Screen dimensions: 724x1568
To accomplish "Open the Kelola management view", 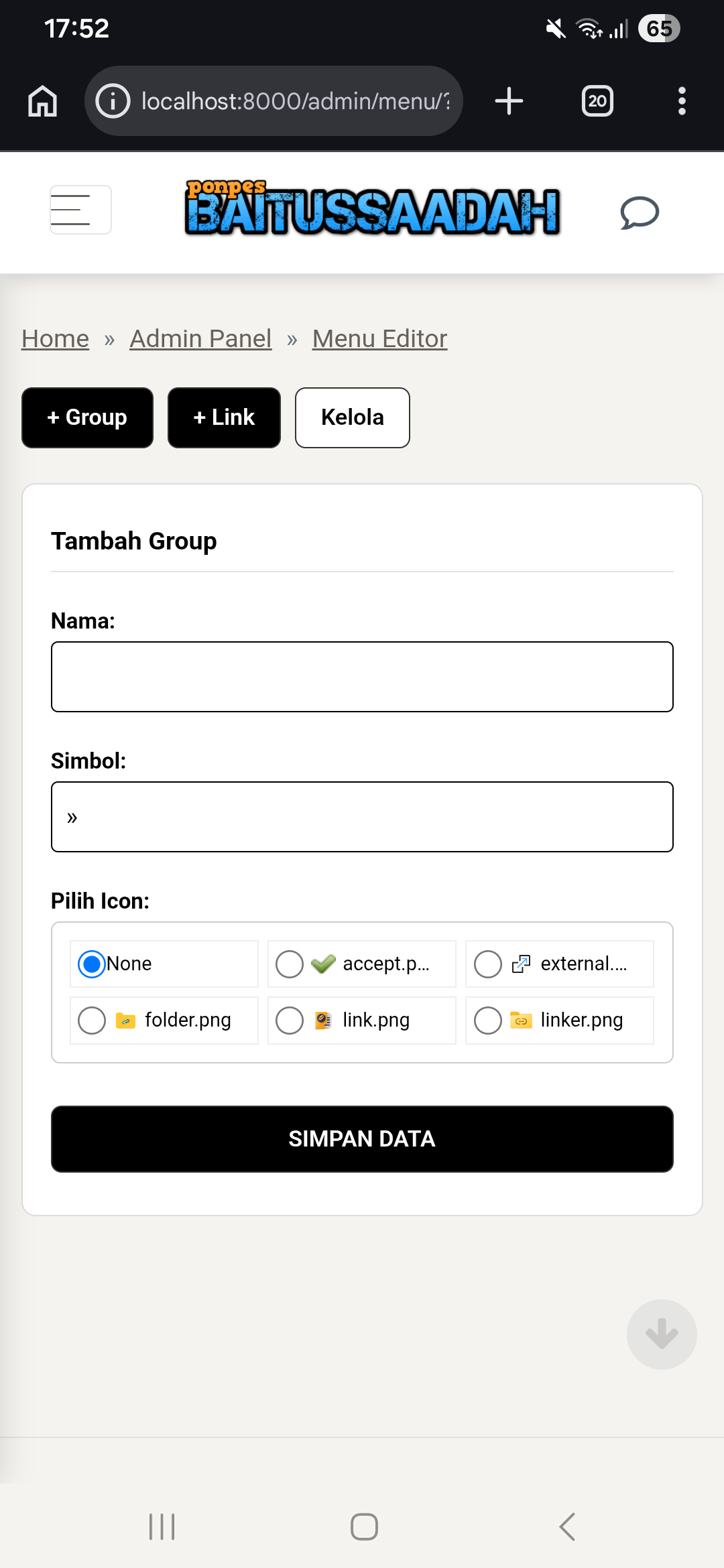I will pos(353,417).
